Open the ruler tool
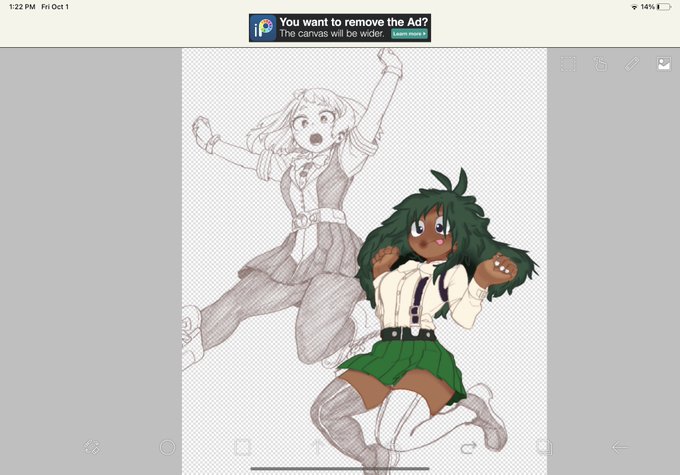The height and width of the screenshot is (475, 680). (632, 64)
